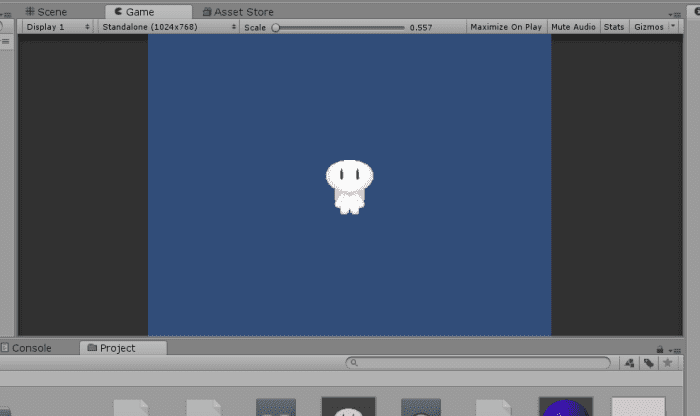The height and width of the screenshot is (416, 700).
Task: Click the Project panel lock icon
Action: click(x=659, y=349)
